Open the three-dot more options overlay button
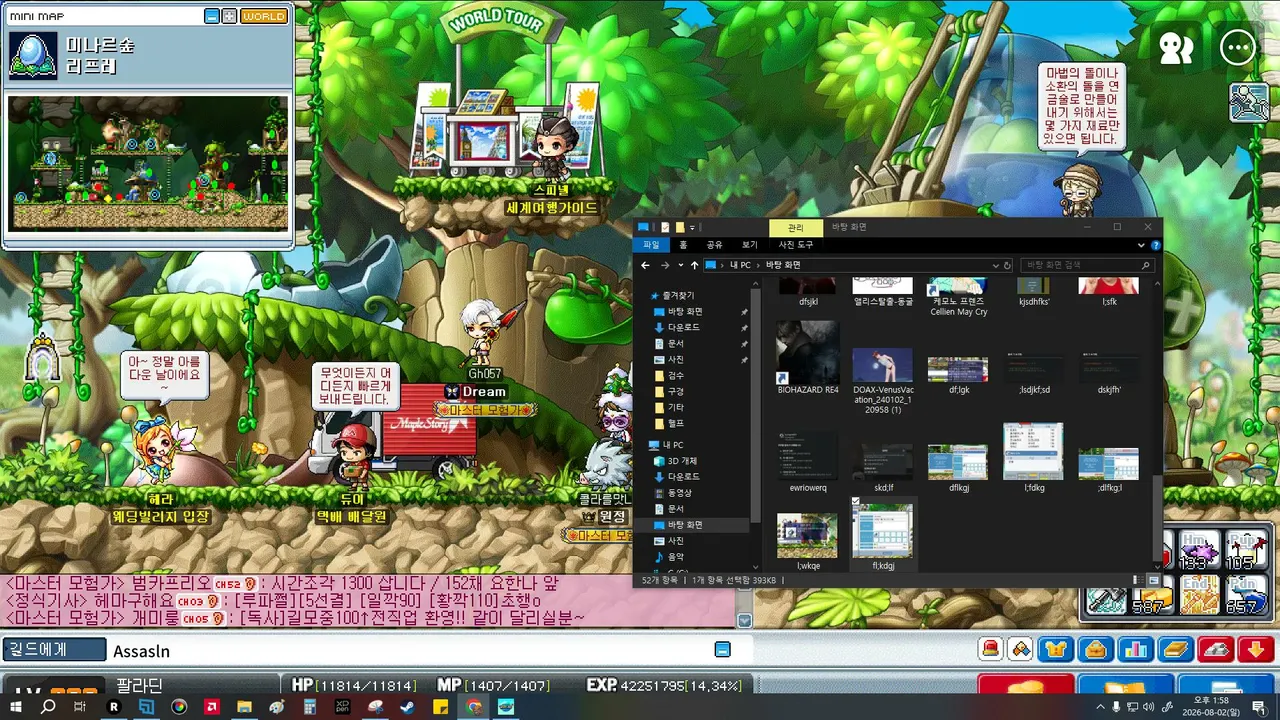Screen dimensions: 1280x720 coord(1238,46)
